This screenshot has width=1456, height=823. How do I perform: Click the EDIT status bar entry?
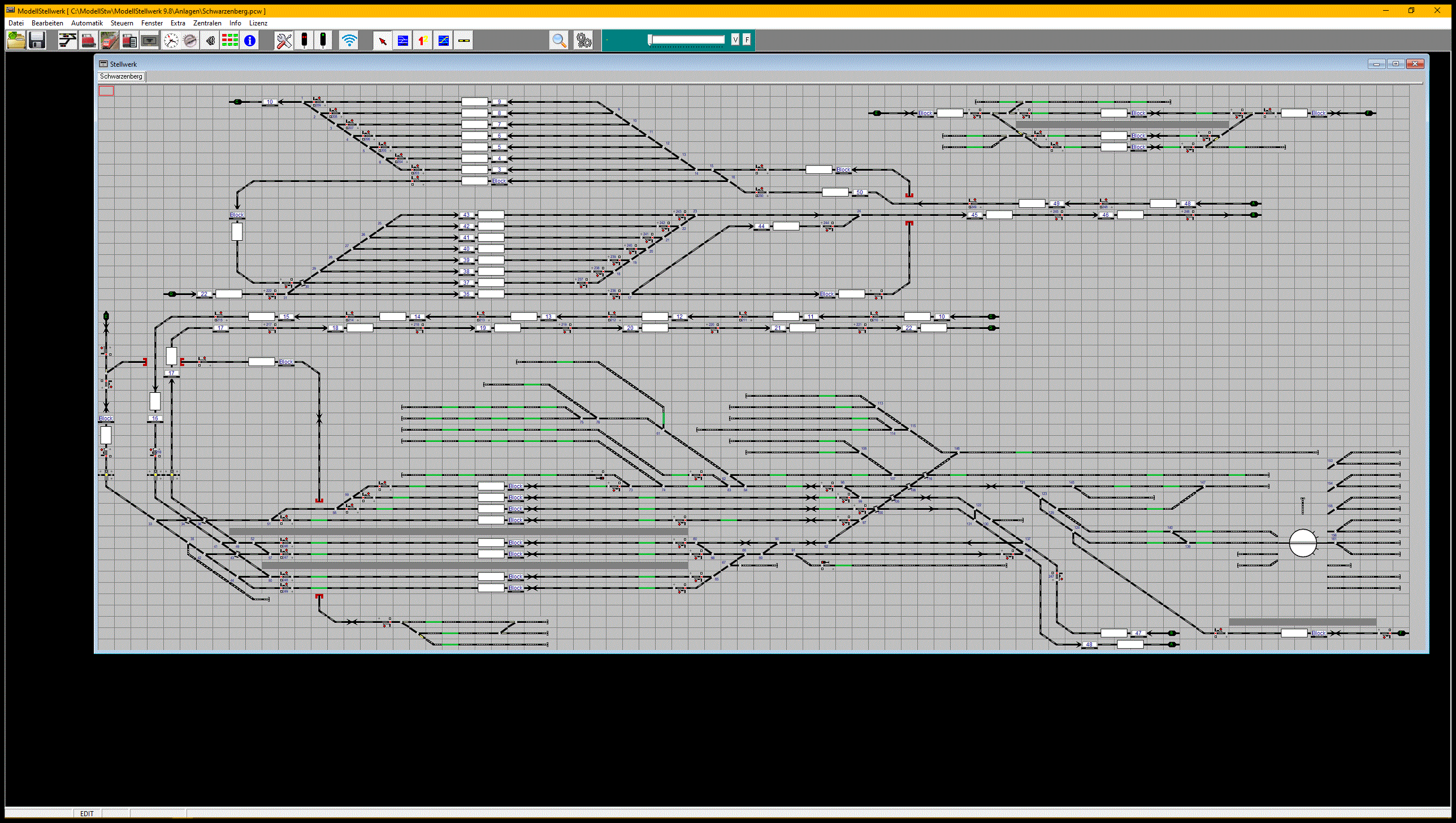pyautogui.click(x=87, y=813)
